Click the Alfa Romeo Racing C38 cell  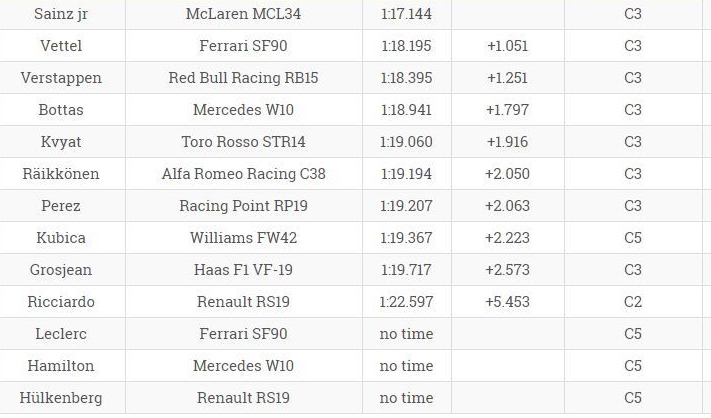point(244,174)
